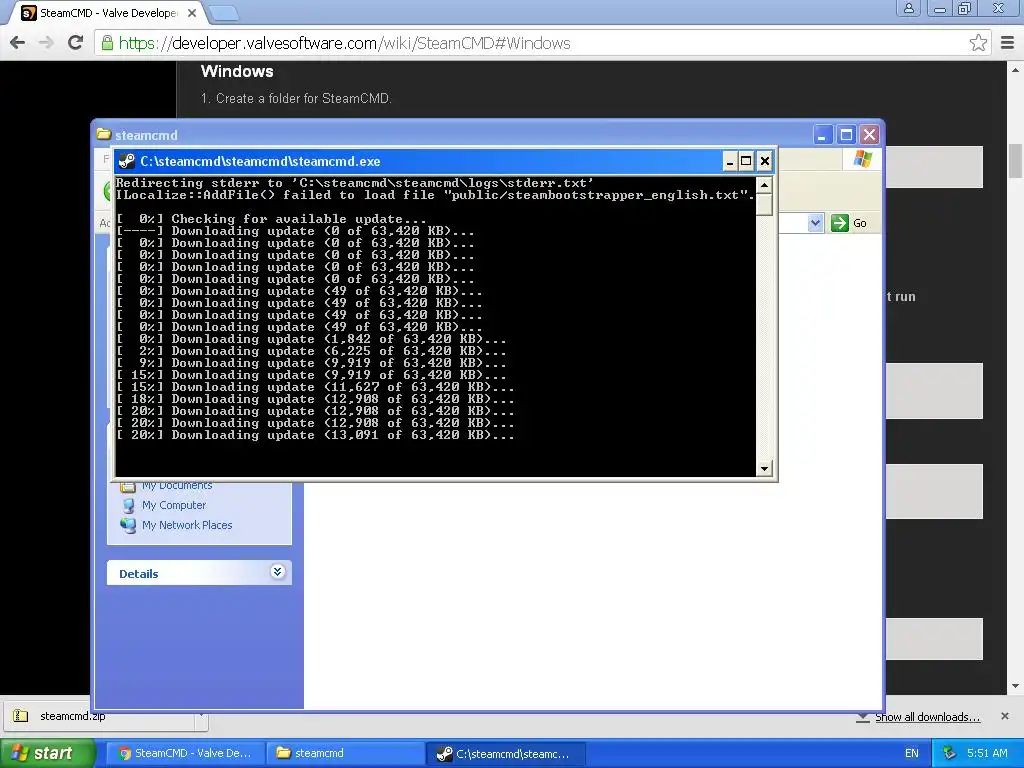Click the Chrome window restore button
The image size is (1024, 768).
pos(965,8)
